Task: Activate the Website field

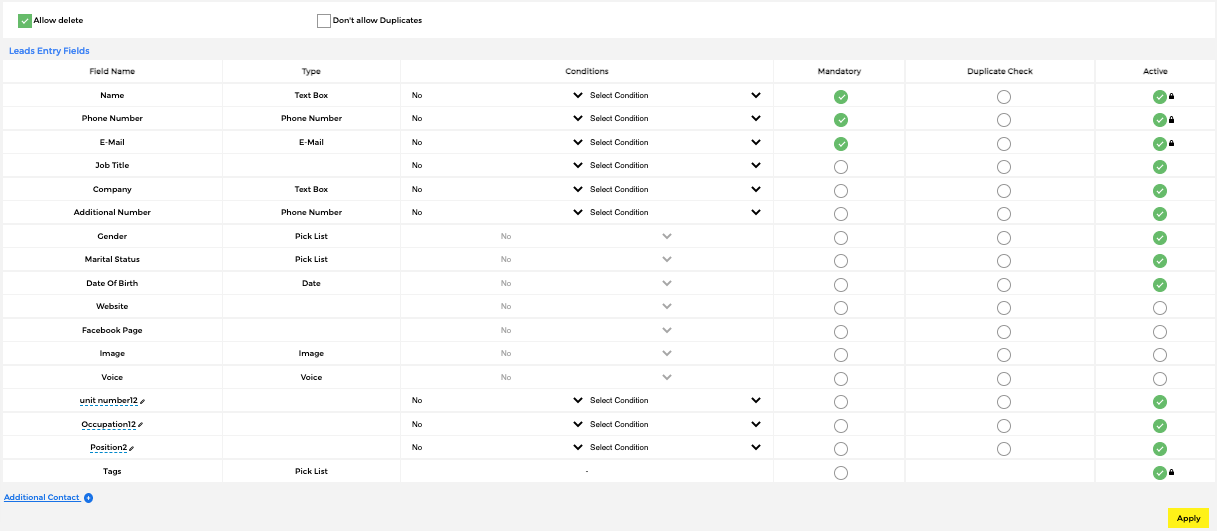Action: 1159,308
